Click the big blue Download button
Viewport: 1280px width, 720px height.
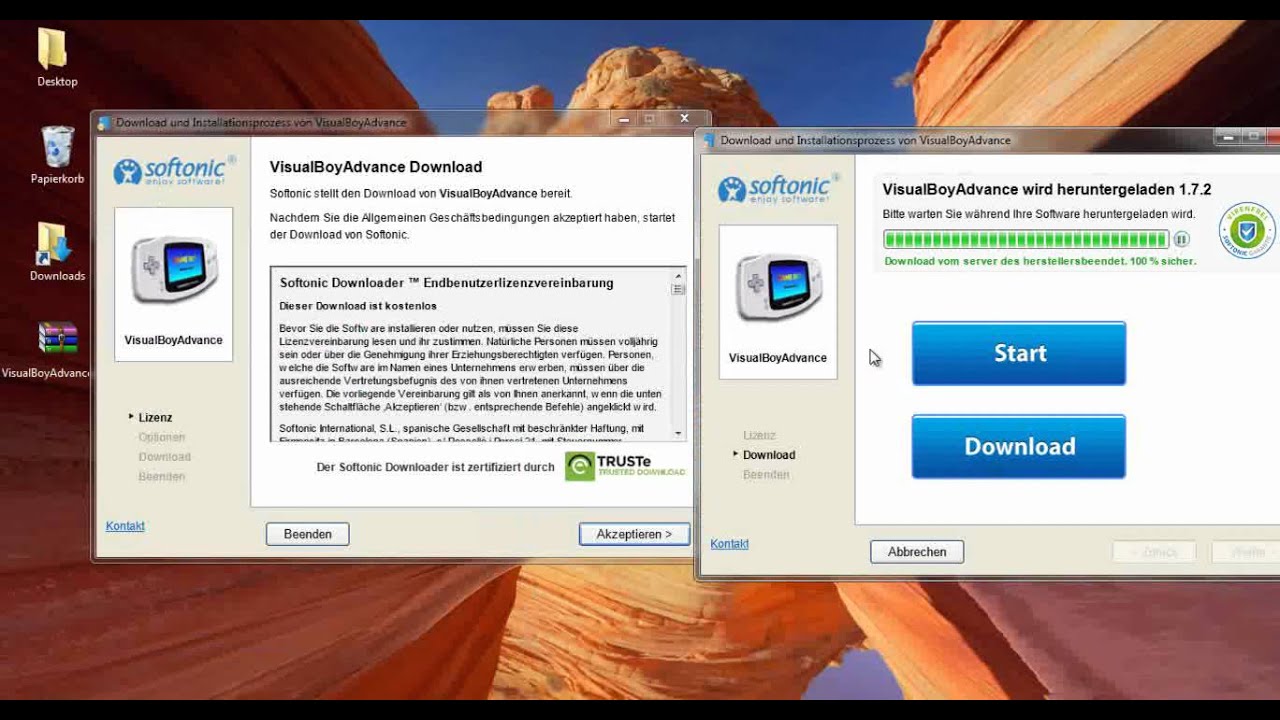tap(1019, 446)
